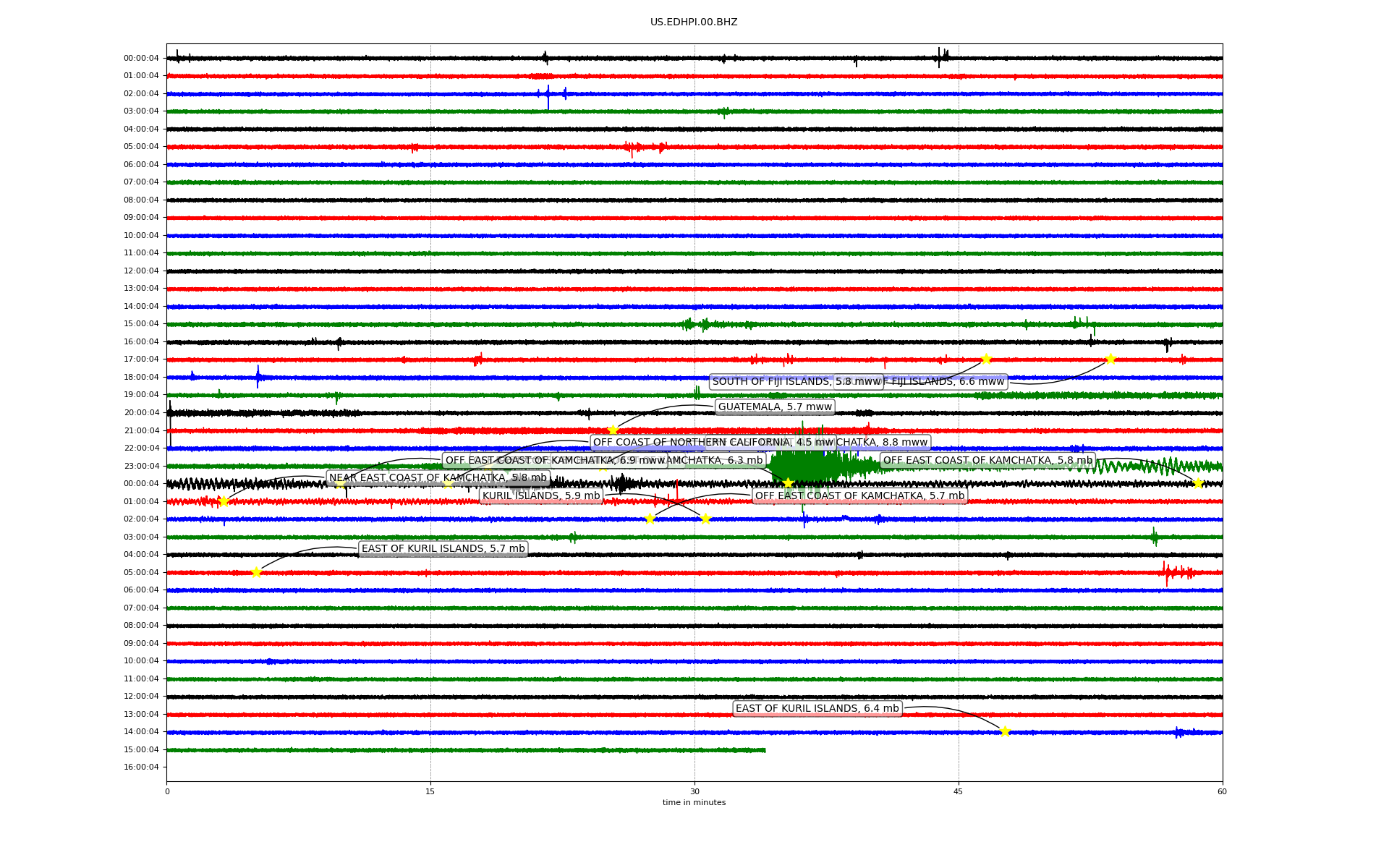Click the 19:00:04 row label
The image size is (1389, 868).
[141, 395]
